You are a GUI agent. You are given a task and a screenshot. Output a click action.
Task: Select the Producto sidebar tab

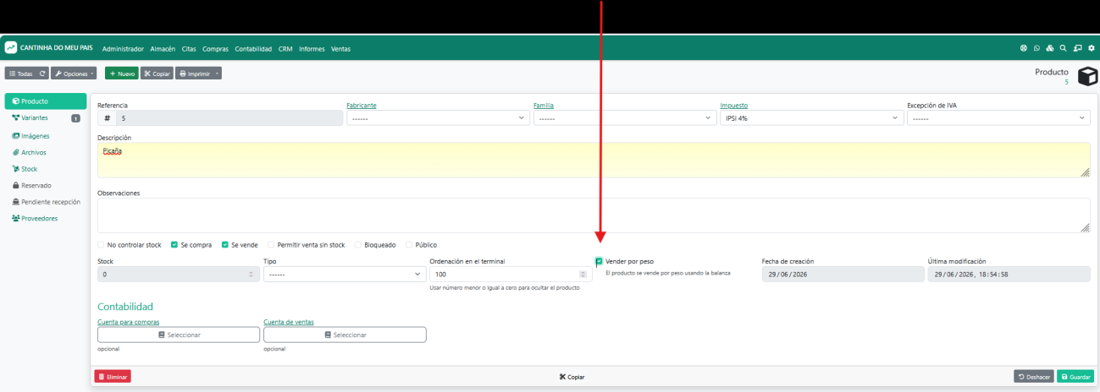46,101
